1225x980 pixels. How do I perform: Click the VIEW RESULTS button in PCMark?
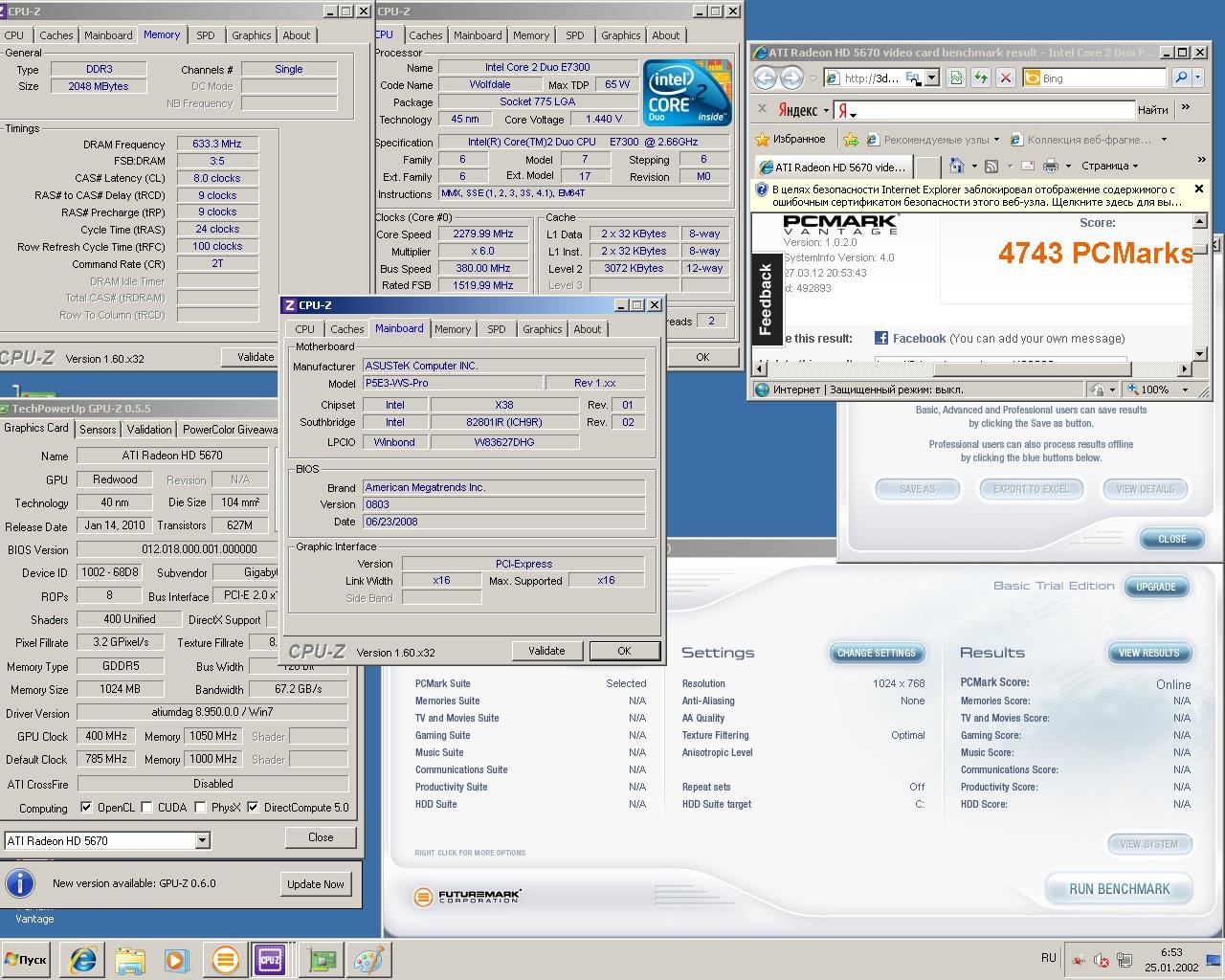click(x=1148, y=653)
